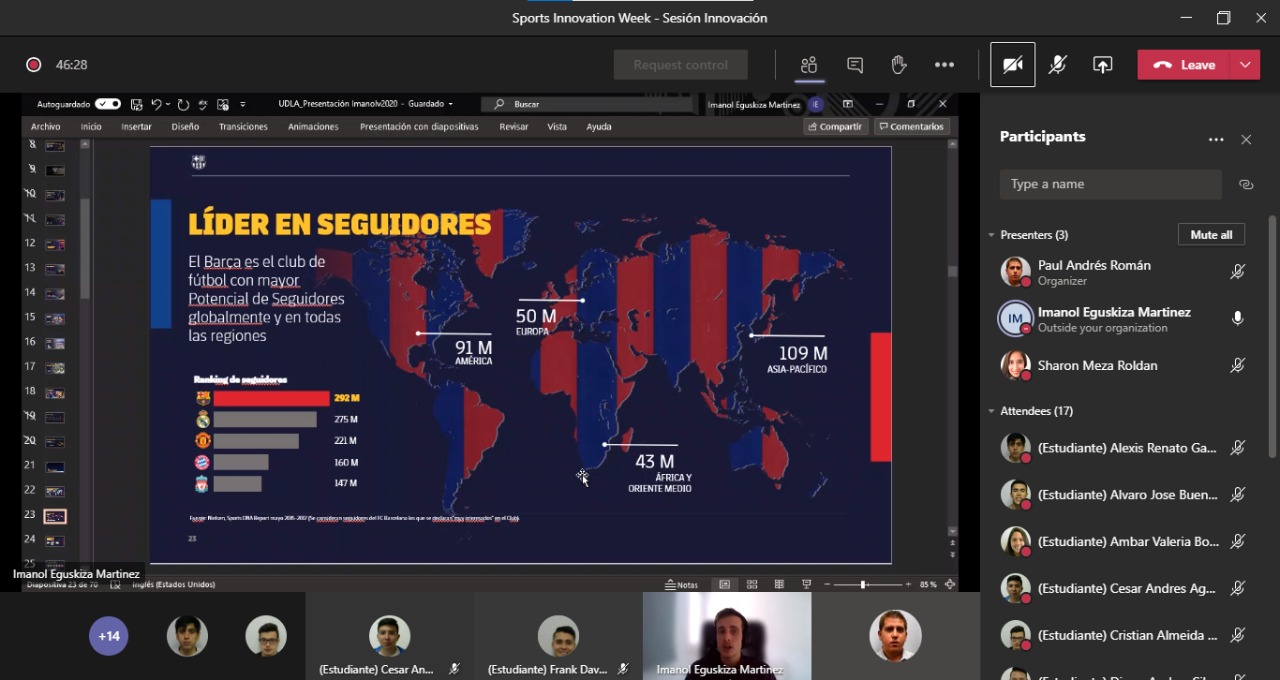The image size is (1280, 680).
Task: Collapse the Presenters (3) section
Action: point(992,235)
